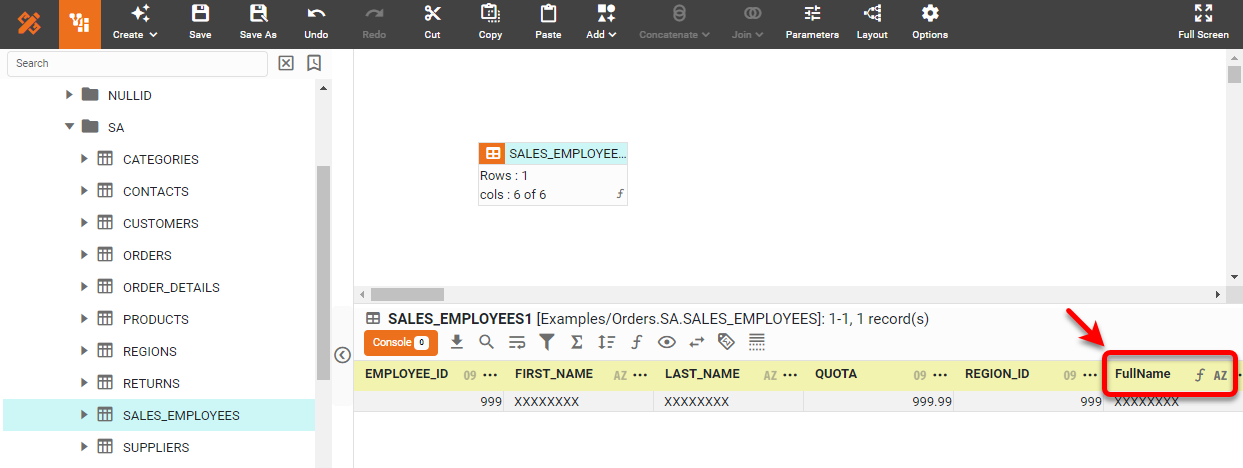Open the Parameters panel
This screenshot has width=1243, height=468.
pos(812,22)
